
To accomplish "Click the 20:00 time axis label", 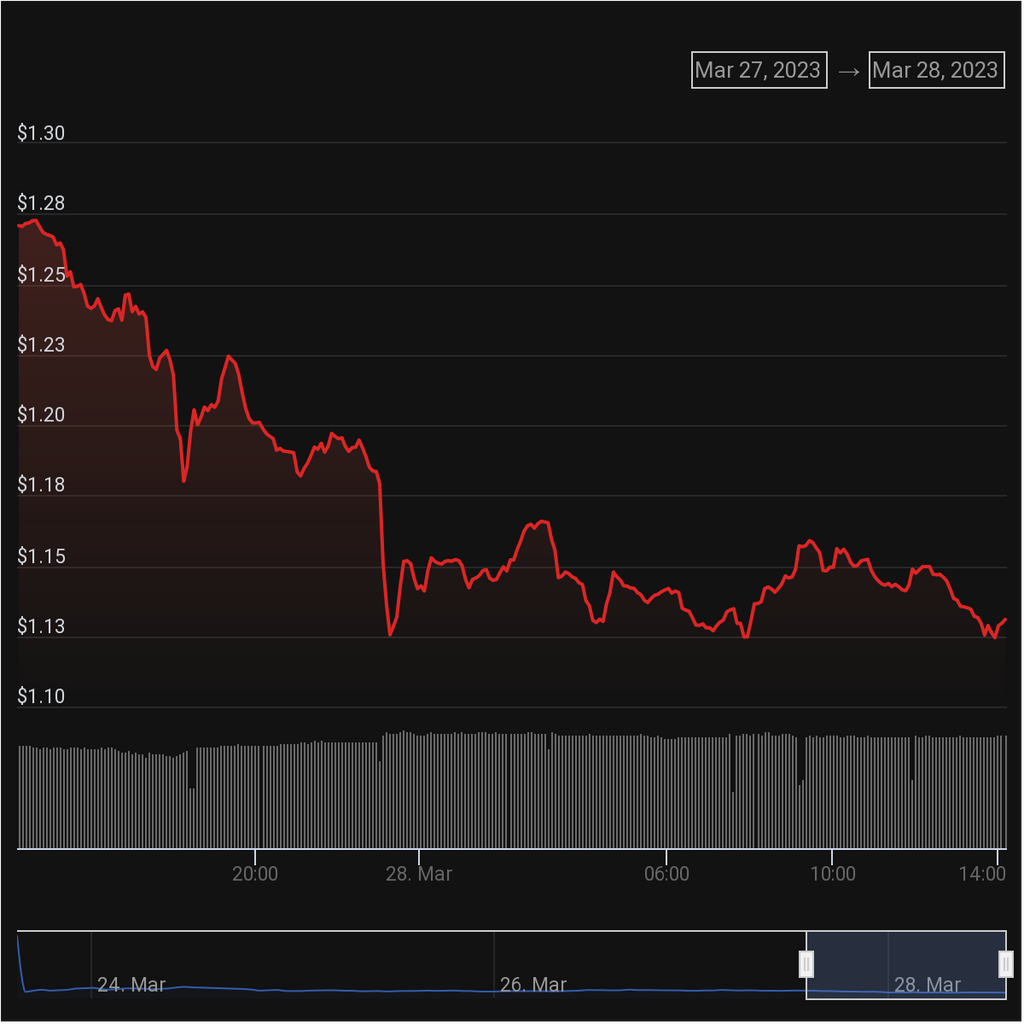I will [x=255, y=874].
